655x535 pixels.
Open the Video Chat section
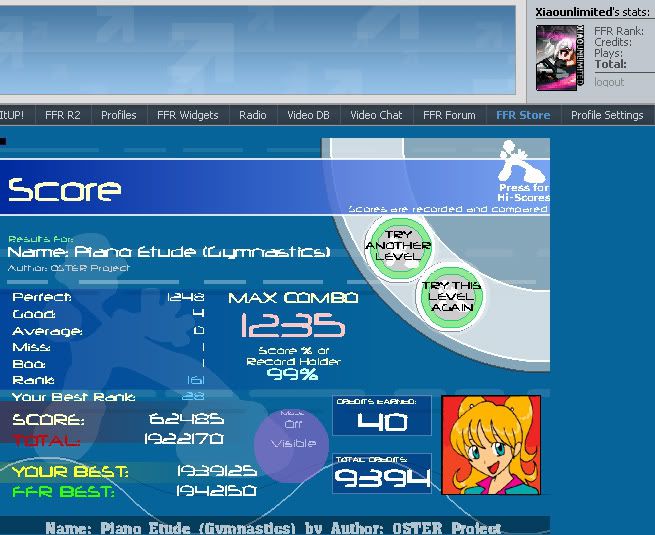[x=377, y=115]
